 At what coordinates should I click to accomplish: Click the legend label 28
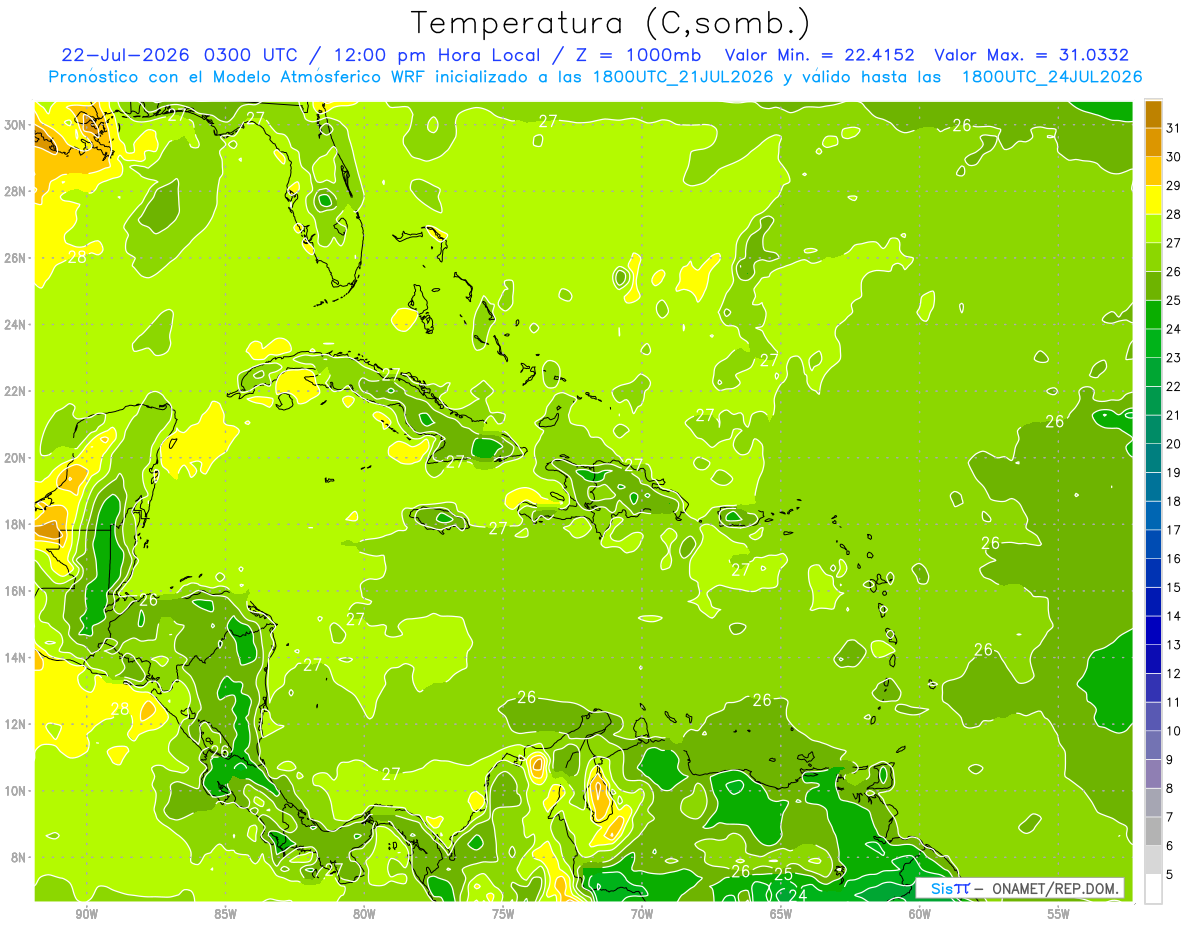point(1173,213)
